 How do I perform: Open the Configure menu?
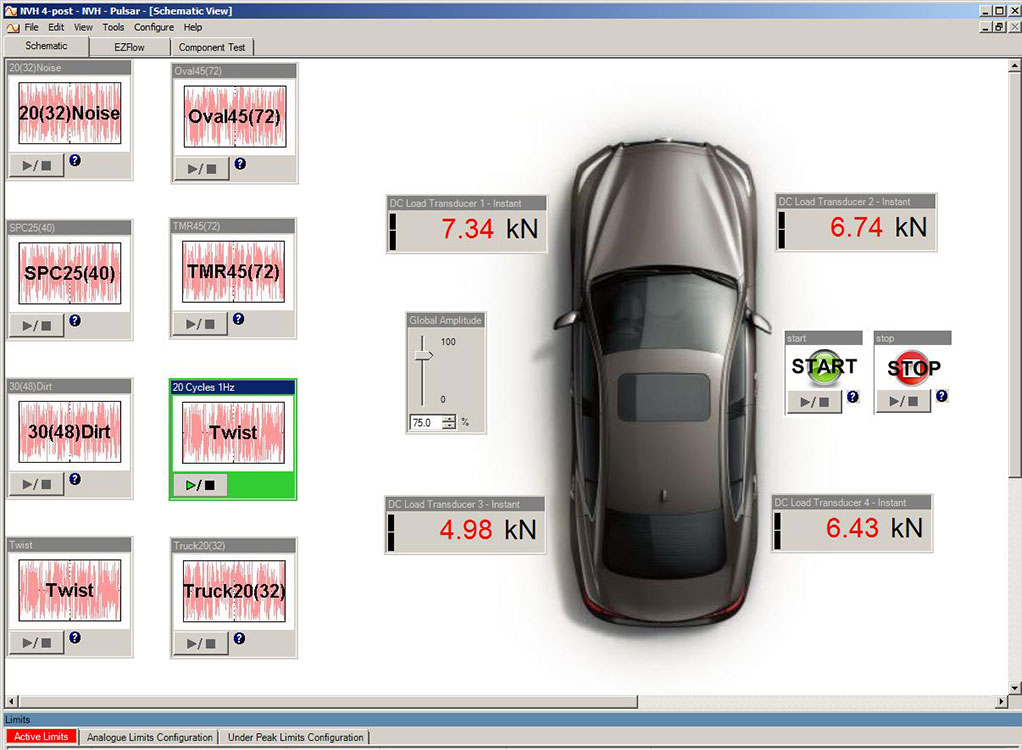tap(153, 27)
